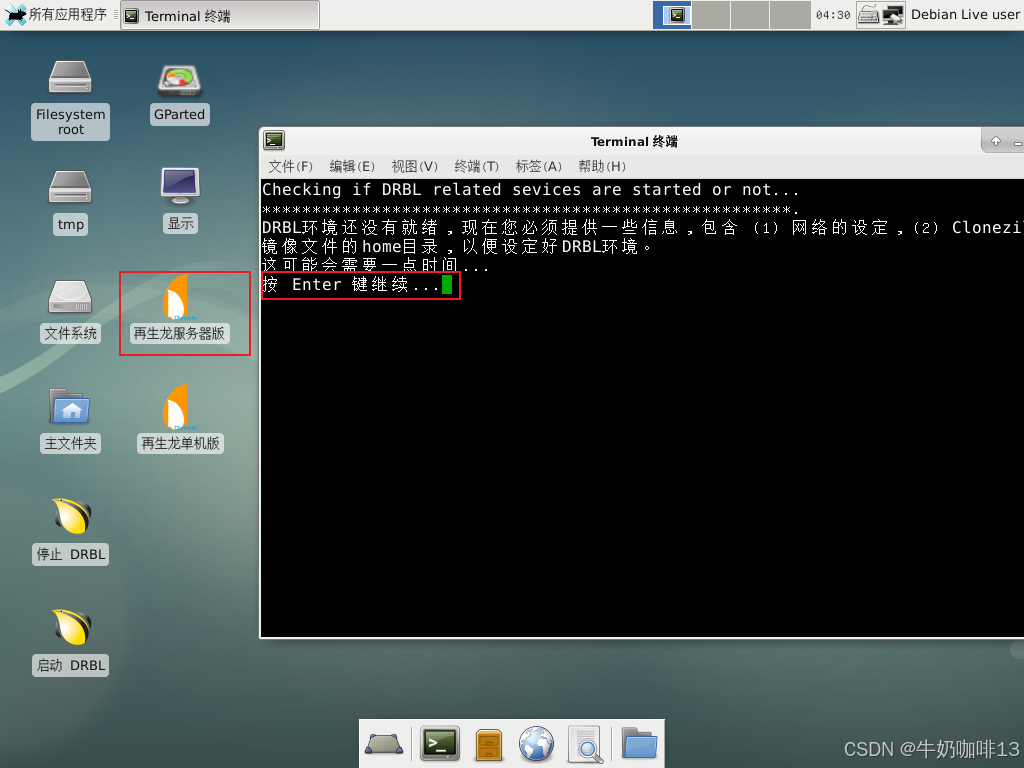Click the terminal window title icon
Viewport: 1024px width, 768px height.
coord(274,140)
